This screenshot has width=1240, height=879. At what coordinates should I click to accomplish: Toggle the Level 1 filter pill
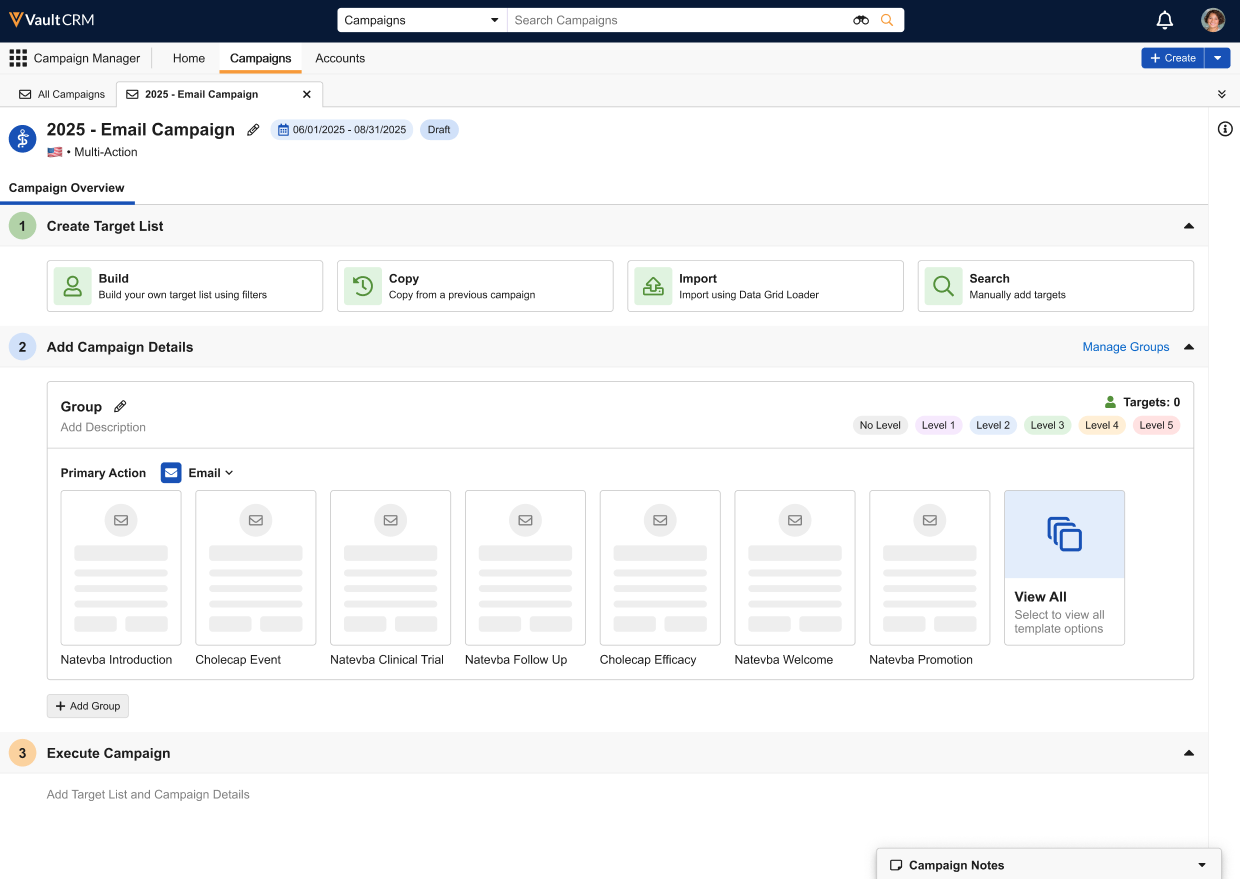click(x=938, y=425)
